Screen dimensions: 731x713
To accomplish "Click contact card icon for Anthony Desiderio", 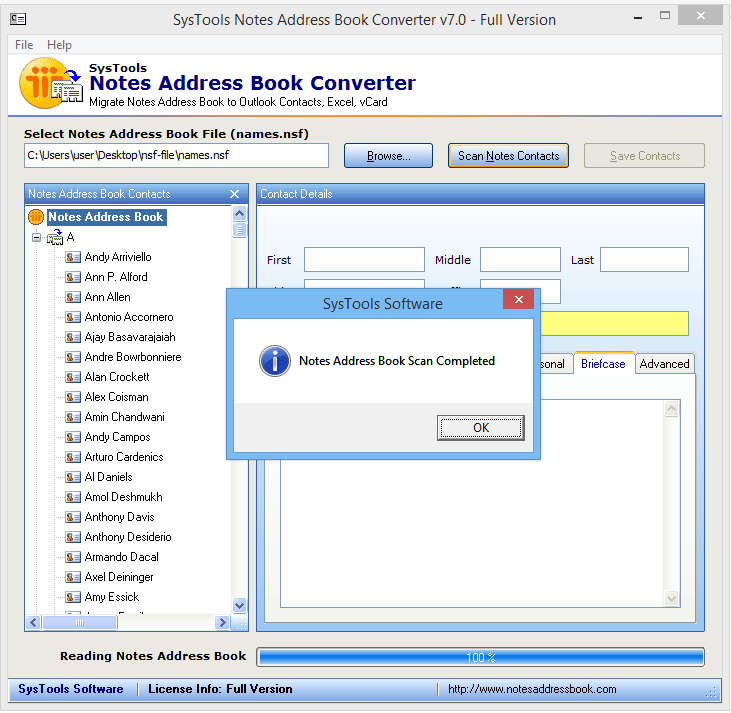I will [x=73, y=537].
